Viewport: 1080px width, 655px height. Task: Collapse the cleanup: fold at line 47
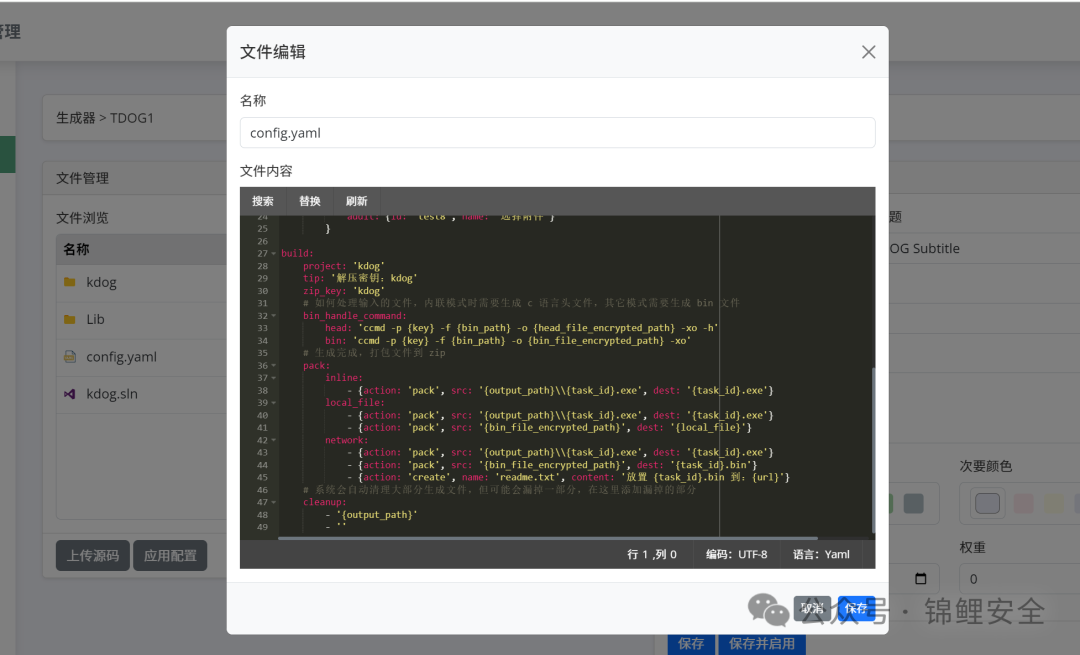(x=273, y=502)
